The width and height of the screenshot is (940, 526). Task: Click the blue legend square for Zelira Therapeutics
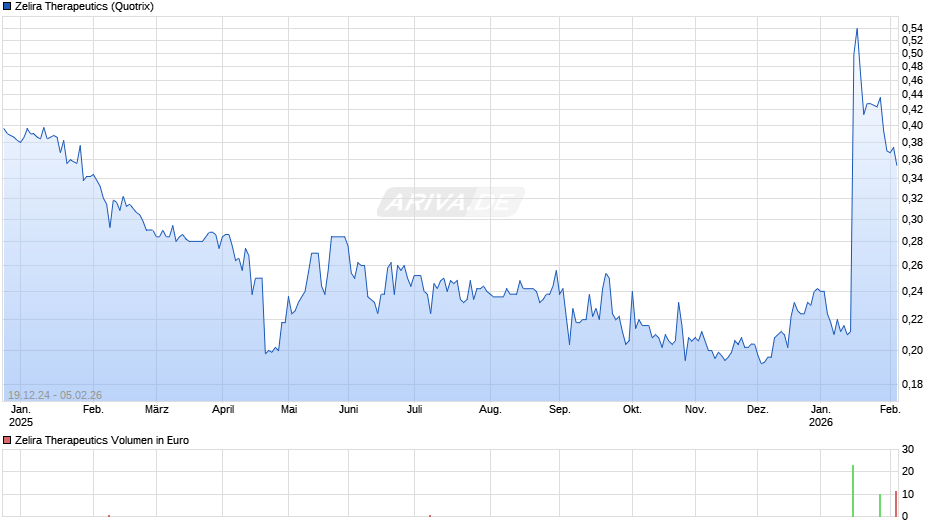(7, 7)
